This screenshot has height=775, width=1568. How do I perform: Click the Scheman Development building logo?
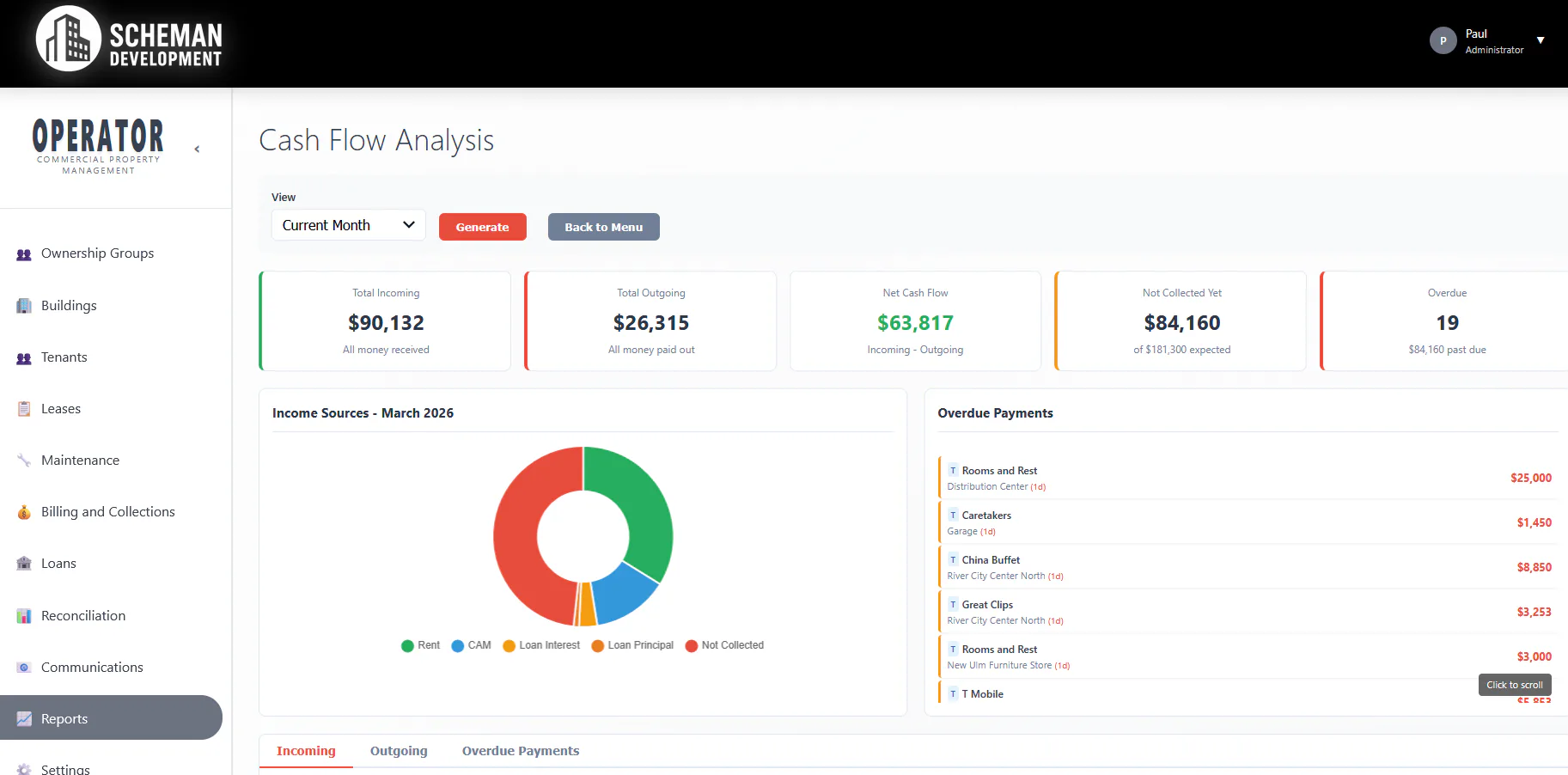click(69, 39)
